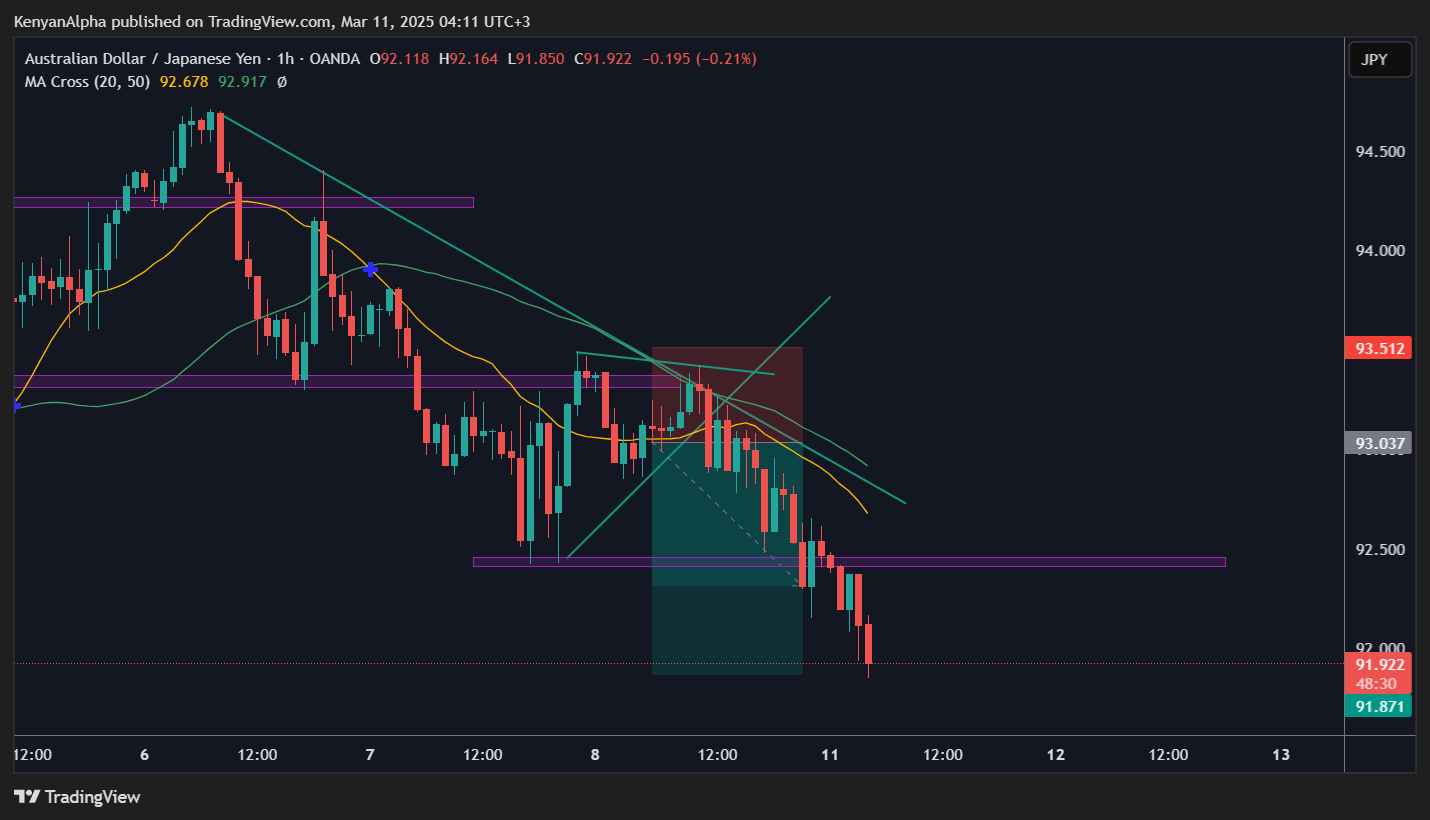Click the purple support zone near 92.500
The height and width of the screenshot is (820, 1430).
849,562
